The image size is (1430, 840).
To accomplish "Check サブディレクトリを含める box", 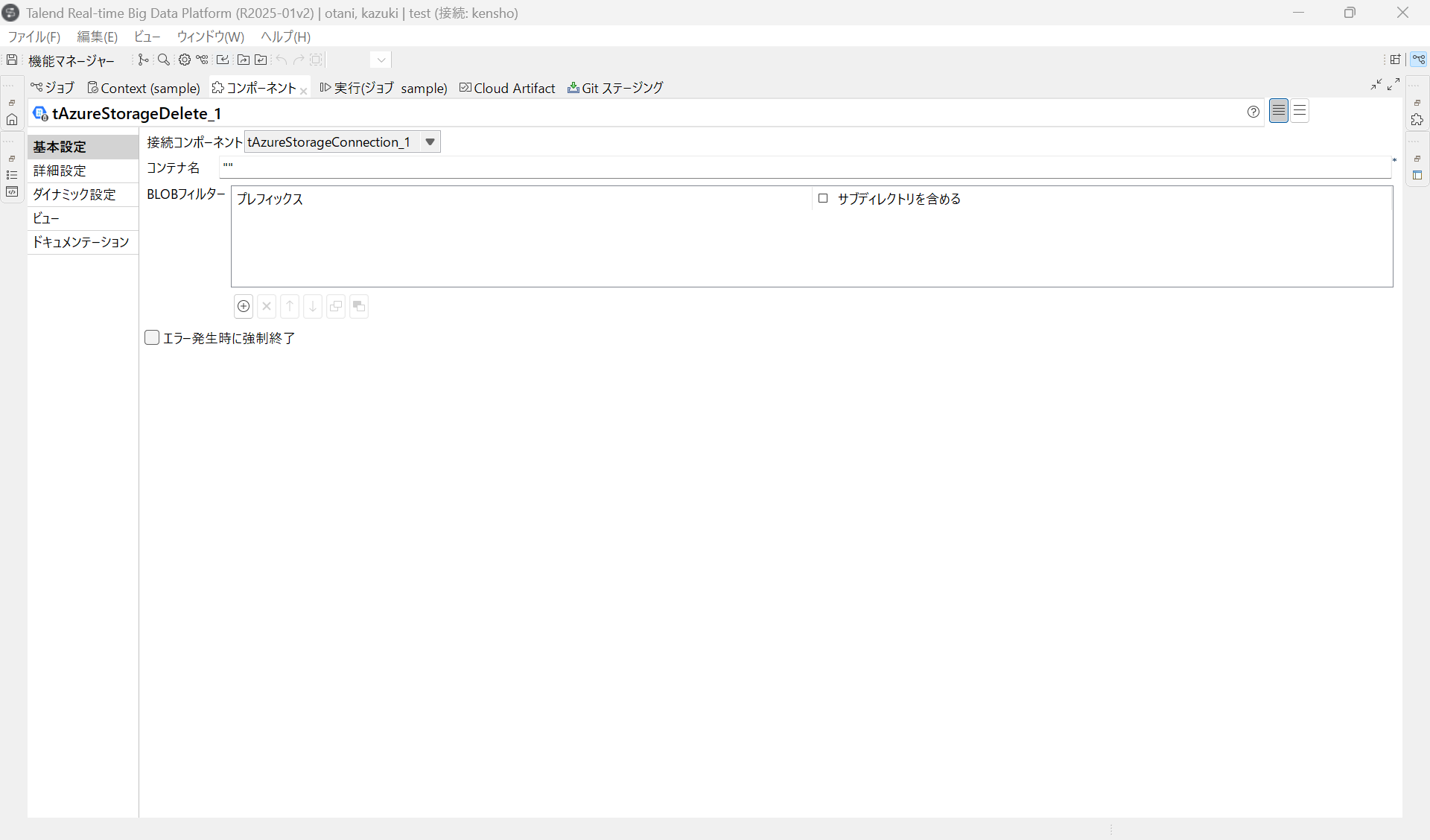I will pyautogui.click(x=823, y=198).
